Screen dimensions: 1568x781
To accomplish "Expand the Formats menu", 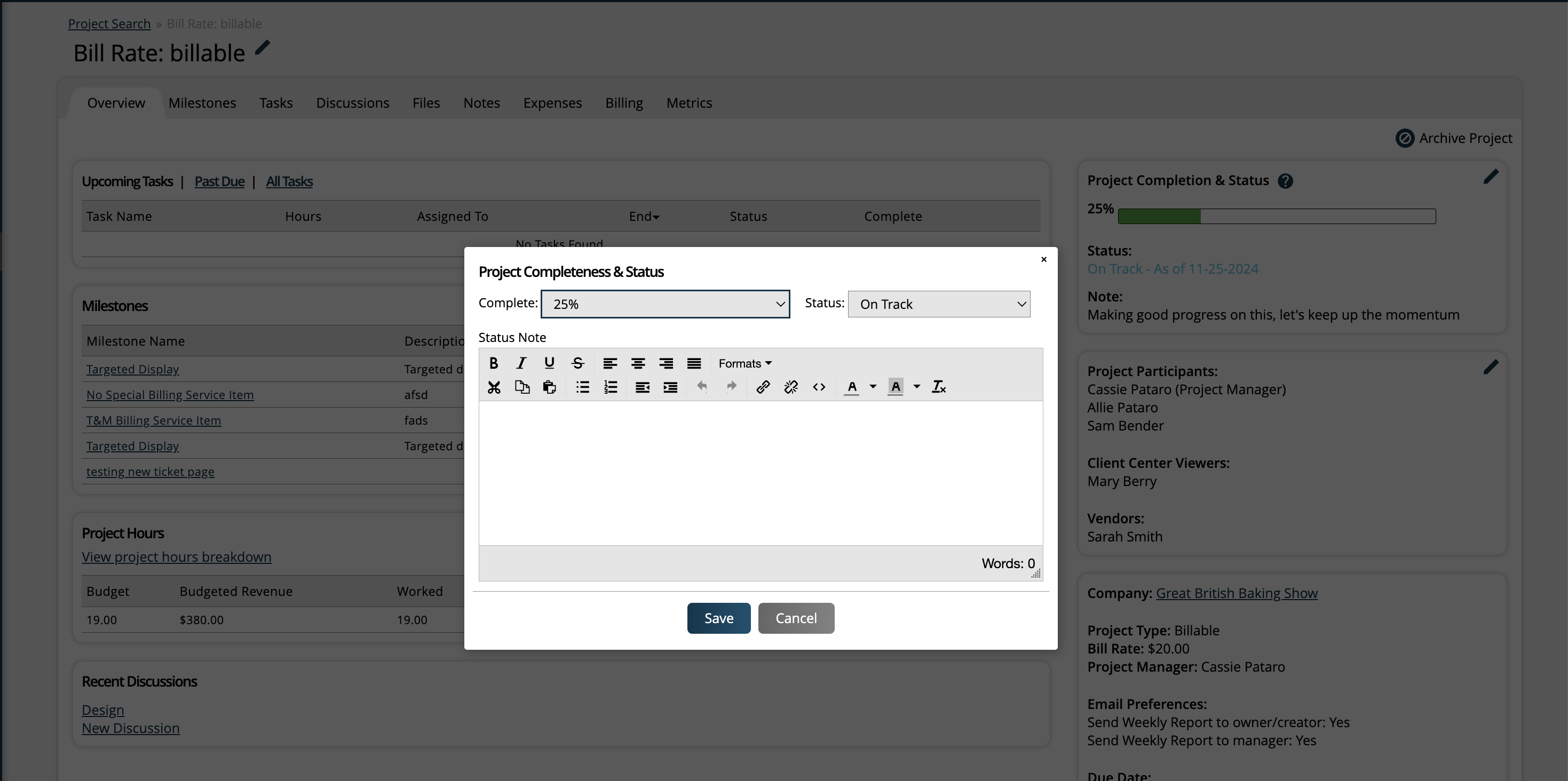I will (x=745, y=363).
